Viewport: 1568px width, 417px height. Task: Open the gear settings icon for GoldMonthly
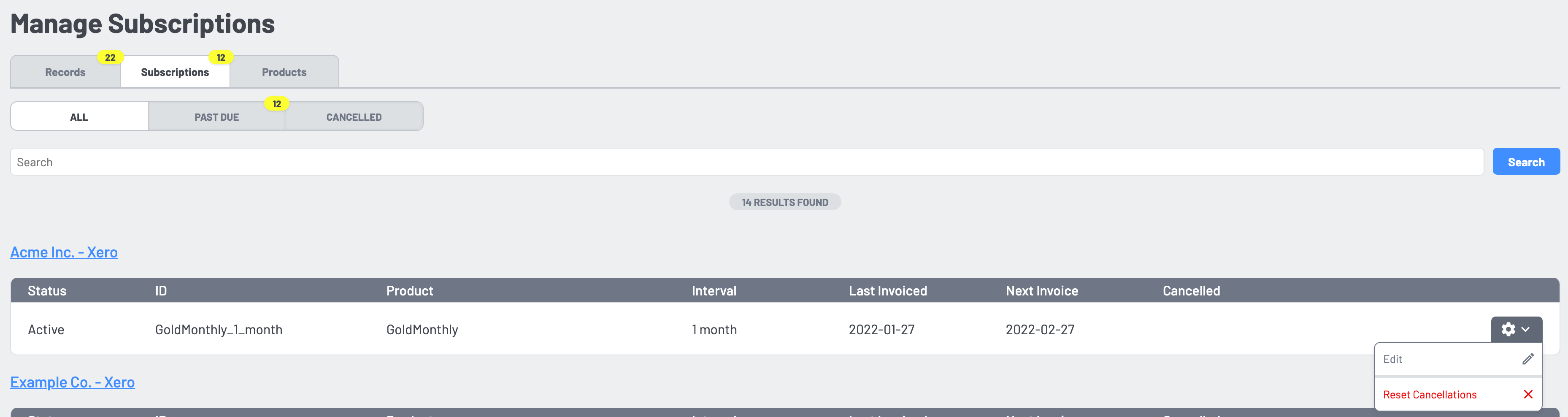point(1508,329)
